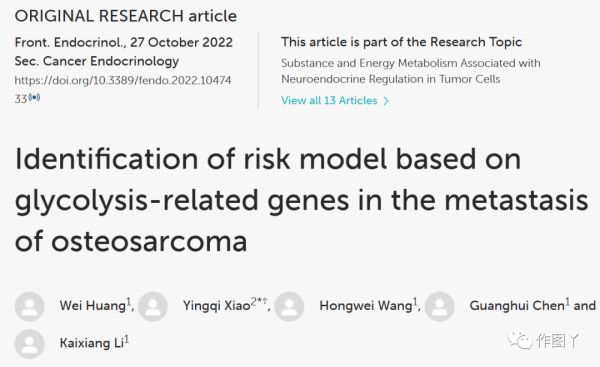Open author name Yingqi Xiao
Screen dimensions: 600x367
[x=217, y=305]
